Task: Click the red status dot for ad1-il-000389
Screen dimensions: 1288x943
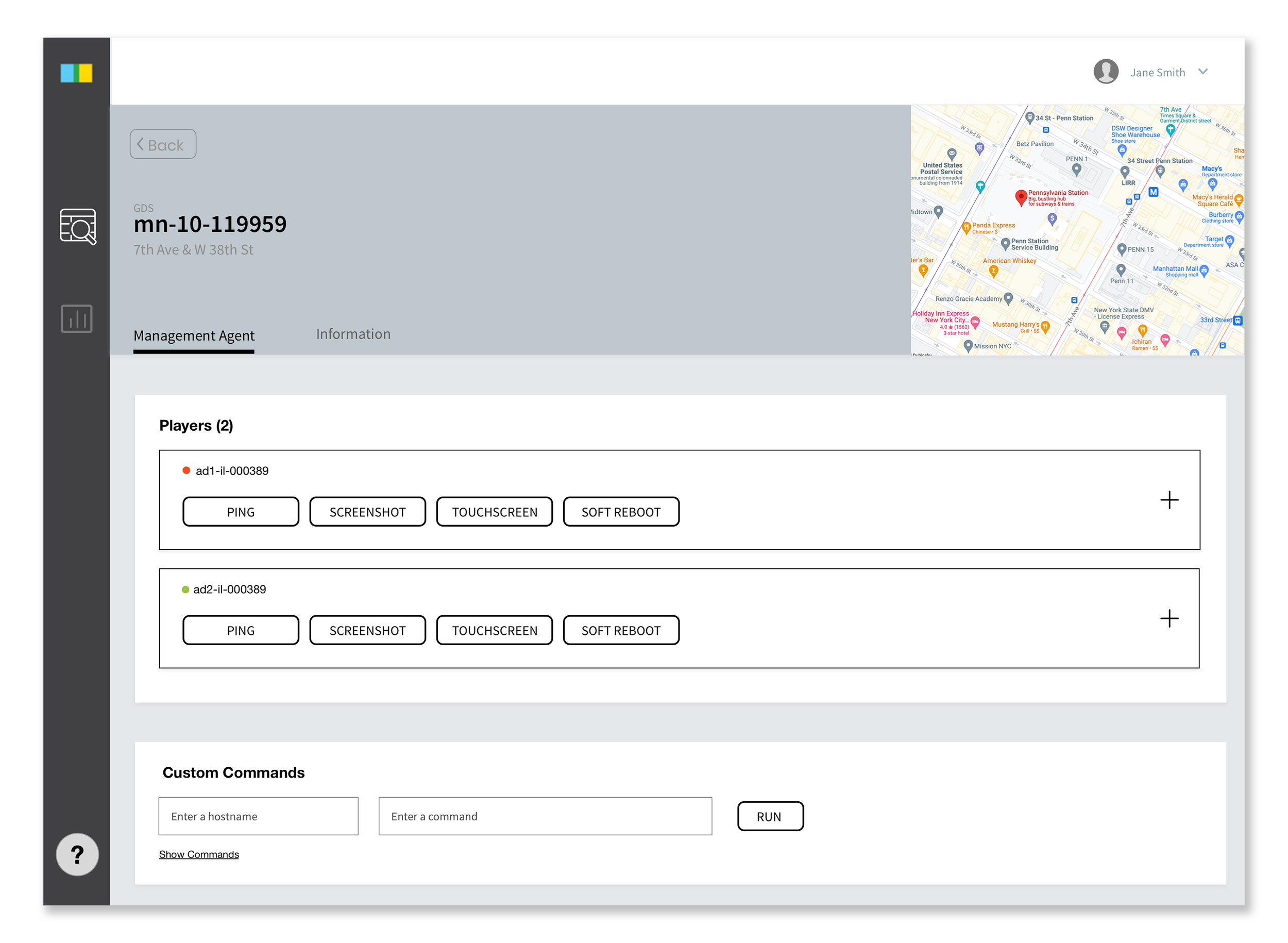Action: (x=186, y=470)
